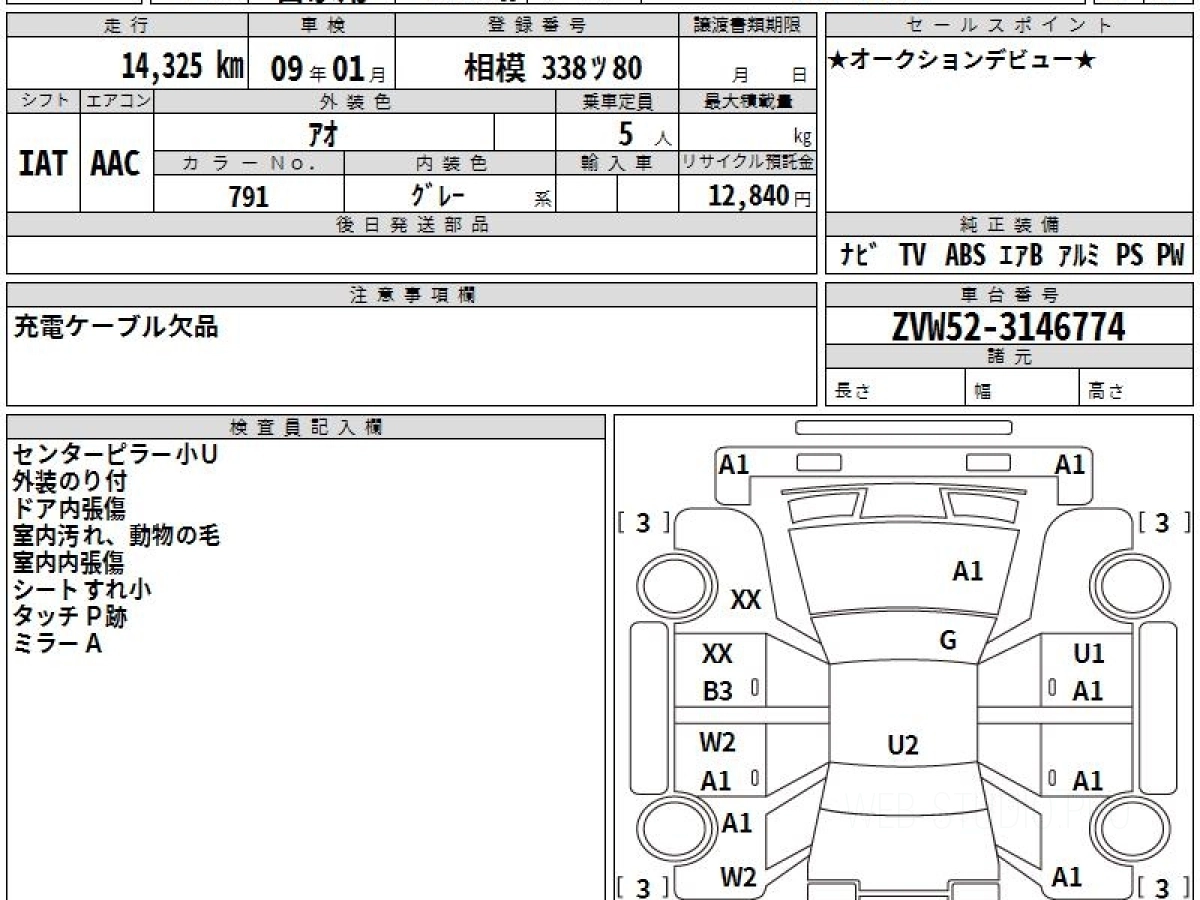The image size is (1200, 900).
Task: Select exterior color value アオ
Action: click(325, 132)
